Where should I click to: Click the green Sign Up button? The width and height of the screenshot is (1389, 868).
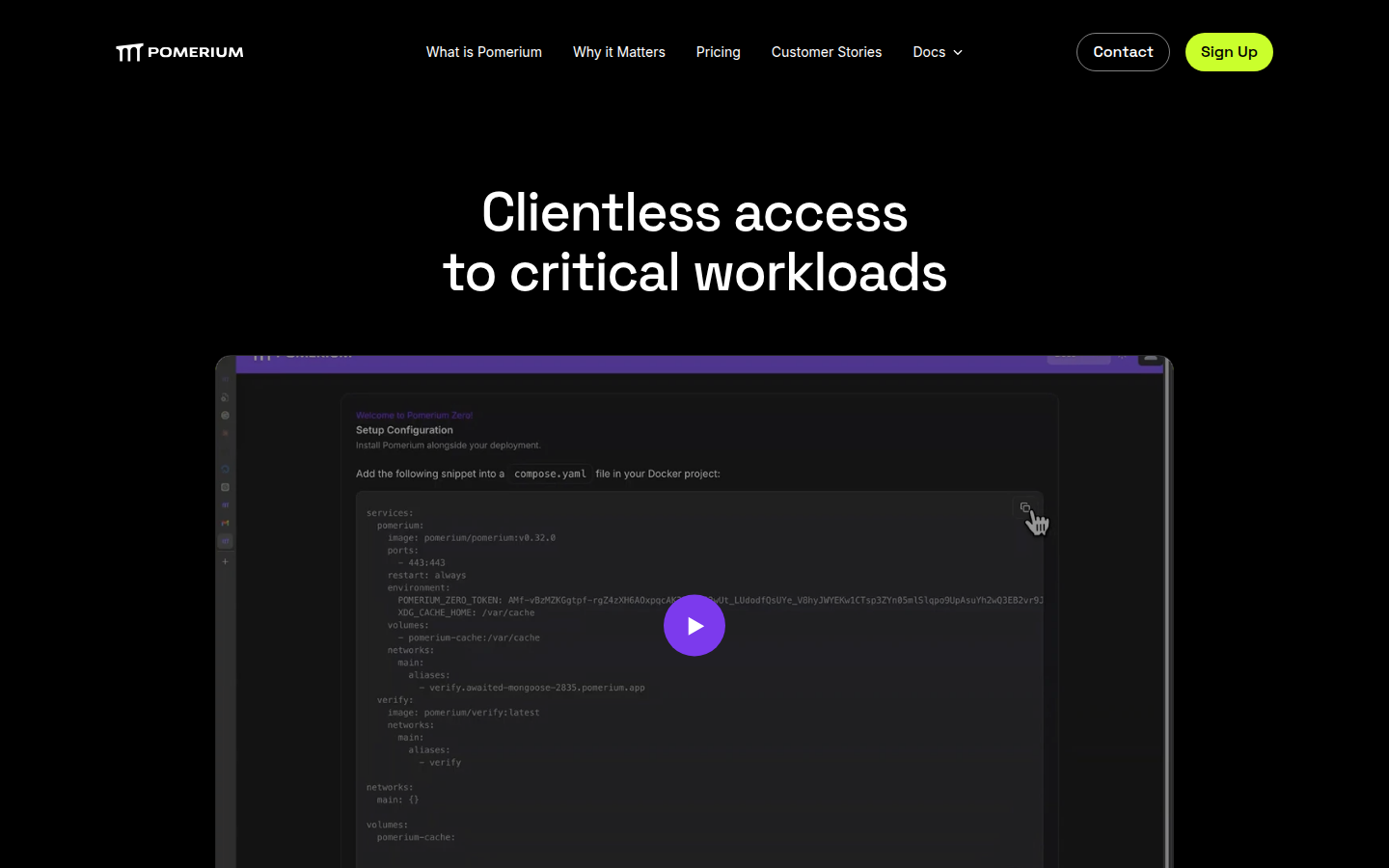[1229, 52]
